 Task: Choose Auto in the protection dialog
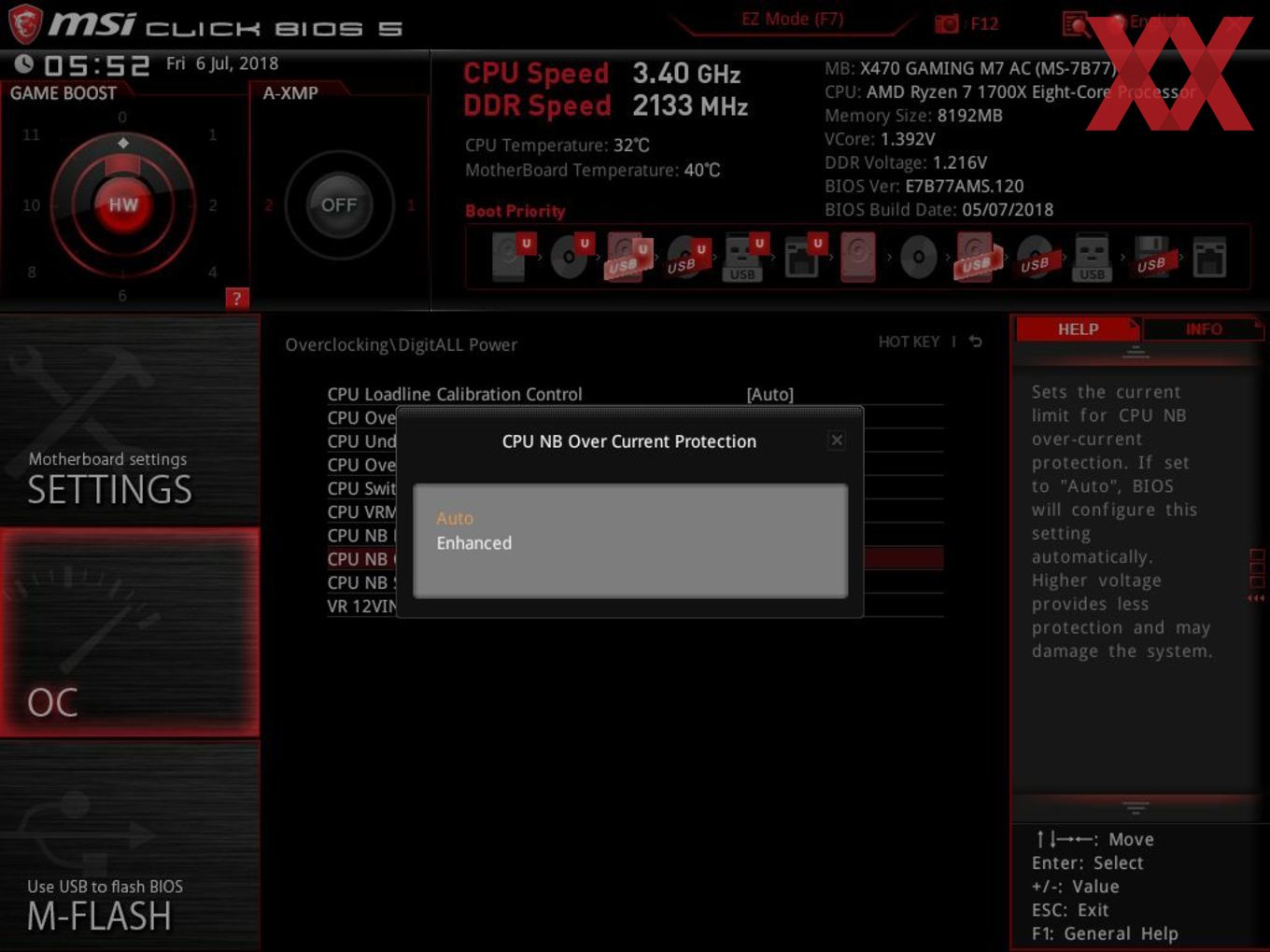455,518
